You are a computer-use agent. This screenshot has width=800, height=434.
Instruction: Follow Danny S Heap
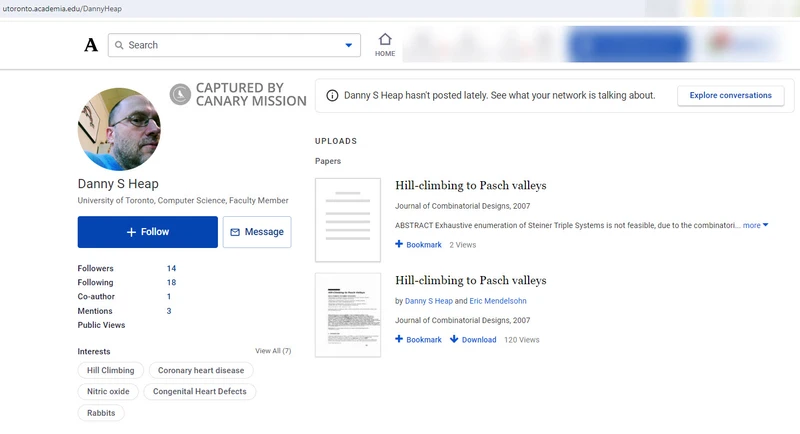(x=147, y=232)
